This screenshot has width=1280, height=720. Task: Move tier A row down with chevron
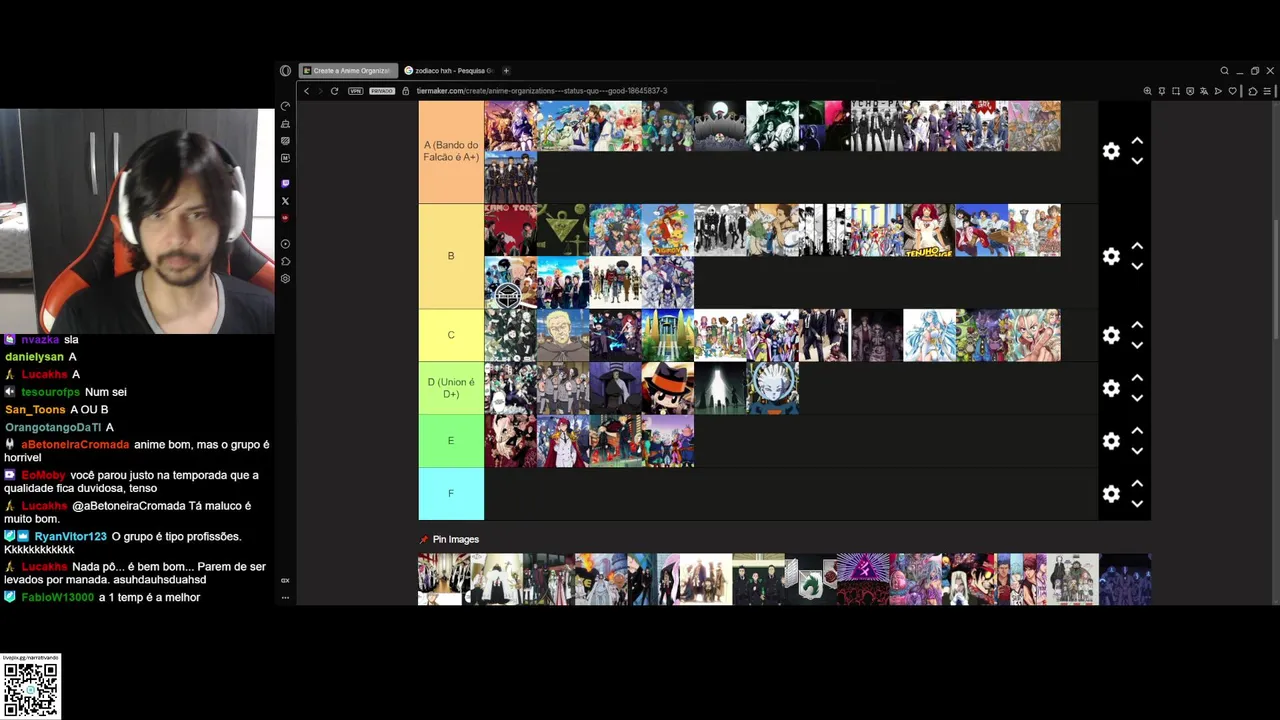pos(1137,161)
